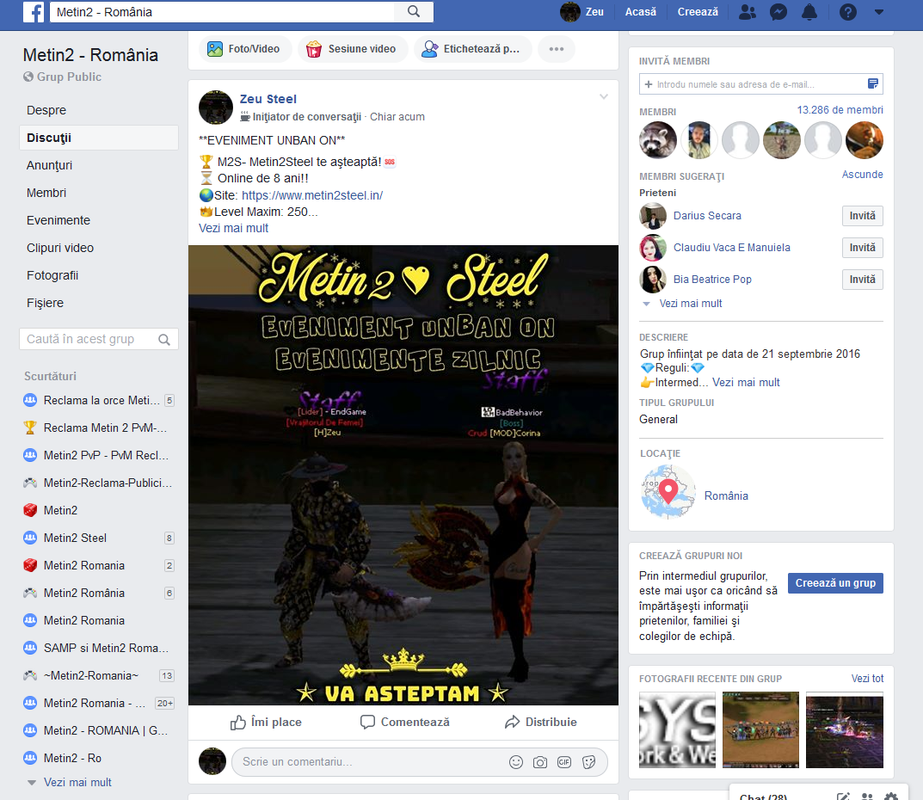Image resolution: width=923 pixels, height=800 pixels.
Task: Expand description Vezi mai mult
Action: point(746,383)
